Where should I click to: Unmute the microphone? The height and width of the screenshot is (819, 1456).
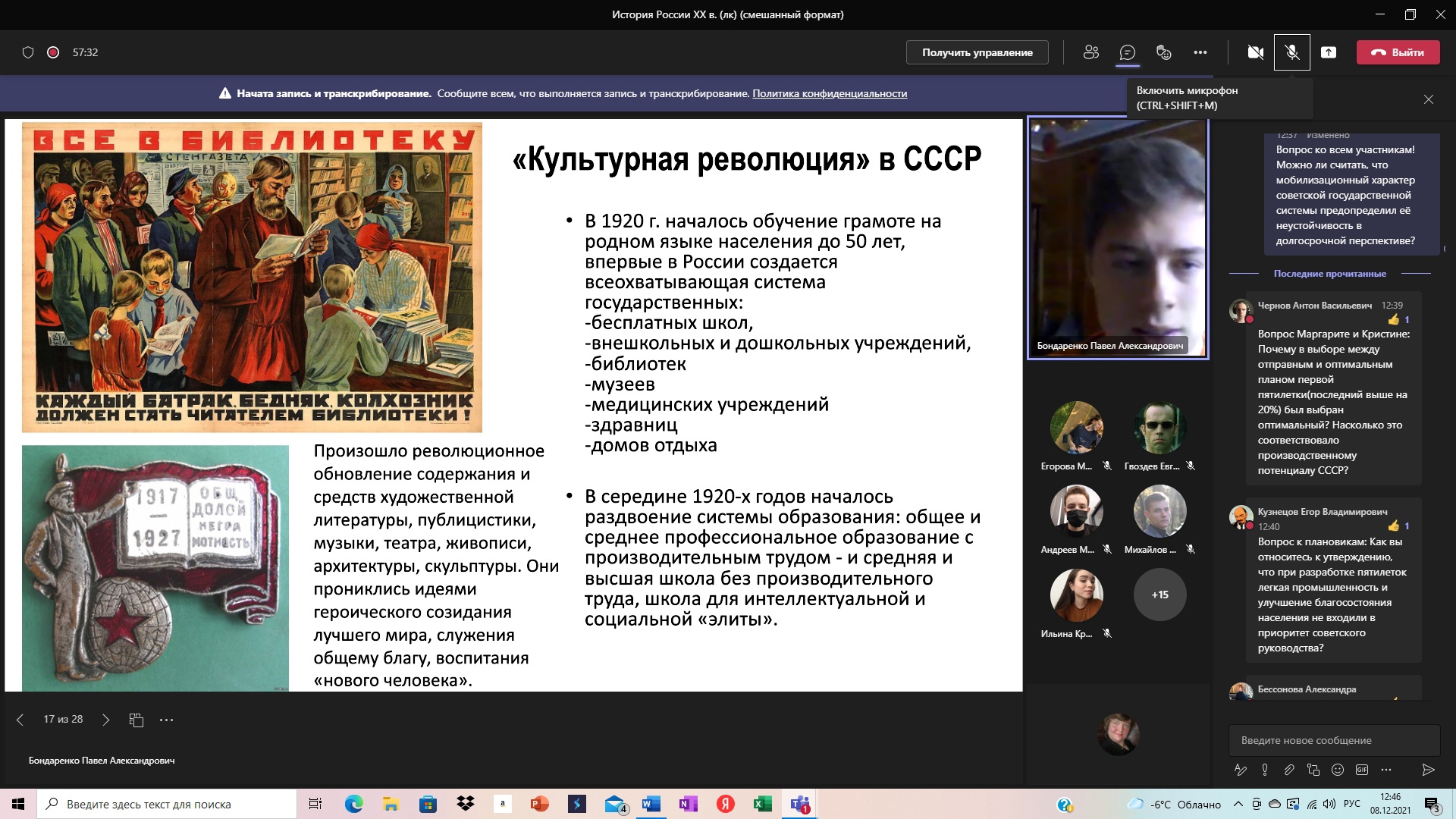pyautogui.click(x=1291, y=52)
